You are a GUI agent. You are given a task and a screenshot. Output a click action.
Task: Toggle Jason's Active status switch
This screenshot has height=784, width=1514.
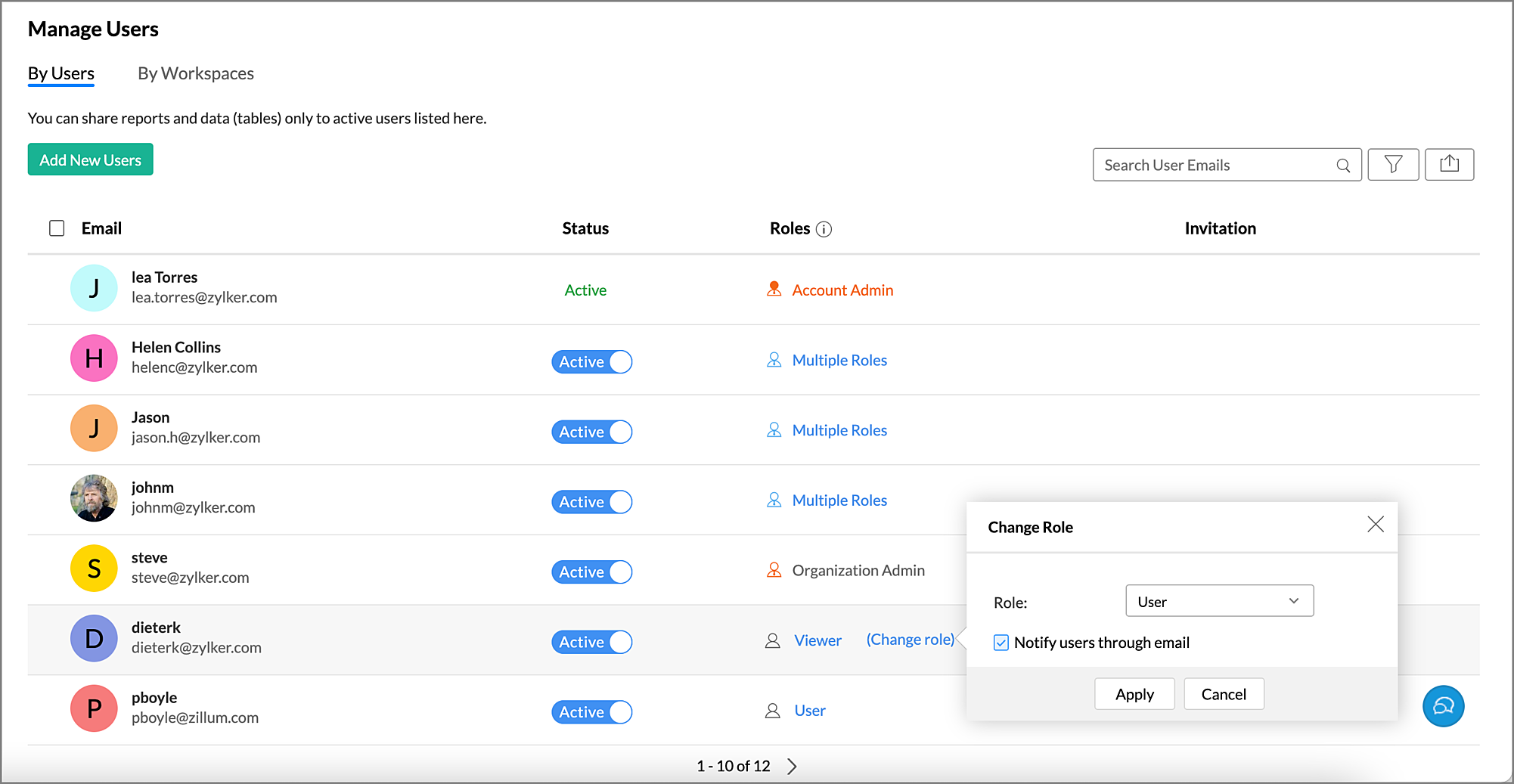tap(591, 432)
